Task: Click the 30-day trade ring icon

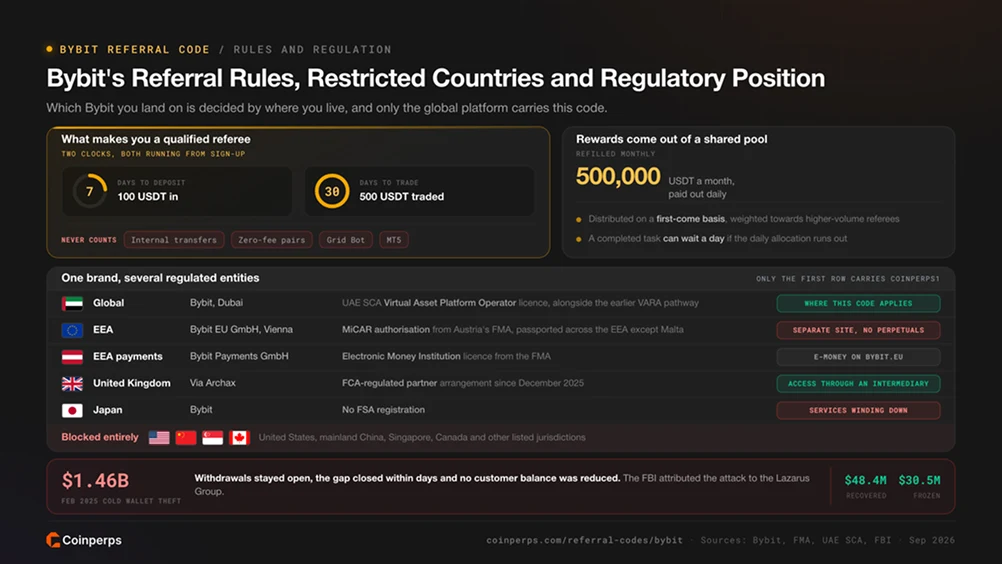Action: pos(332,191)
